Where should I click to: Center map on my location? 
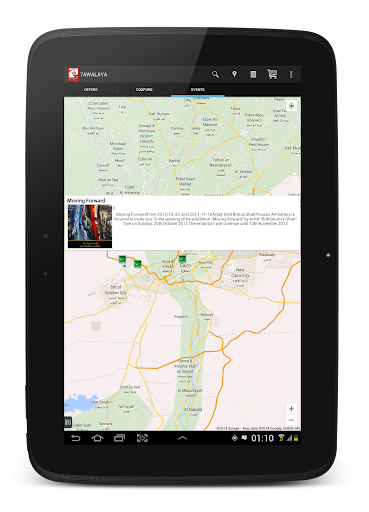coord(291,106)
